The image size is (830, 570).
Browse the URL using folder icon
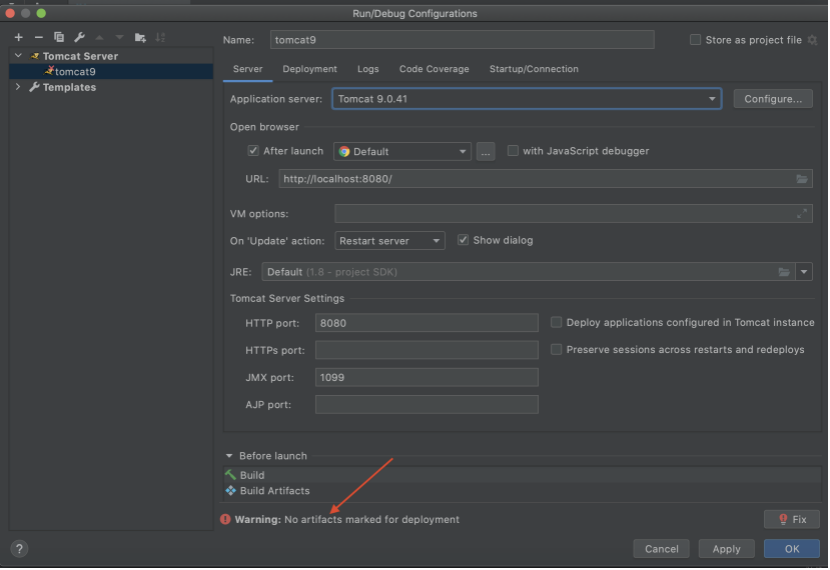pyautogui.click(x=802, y=179)
